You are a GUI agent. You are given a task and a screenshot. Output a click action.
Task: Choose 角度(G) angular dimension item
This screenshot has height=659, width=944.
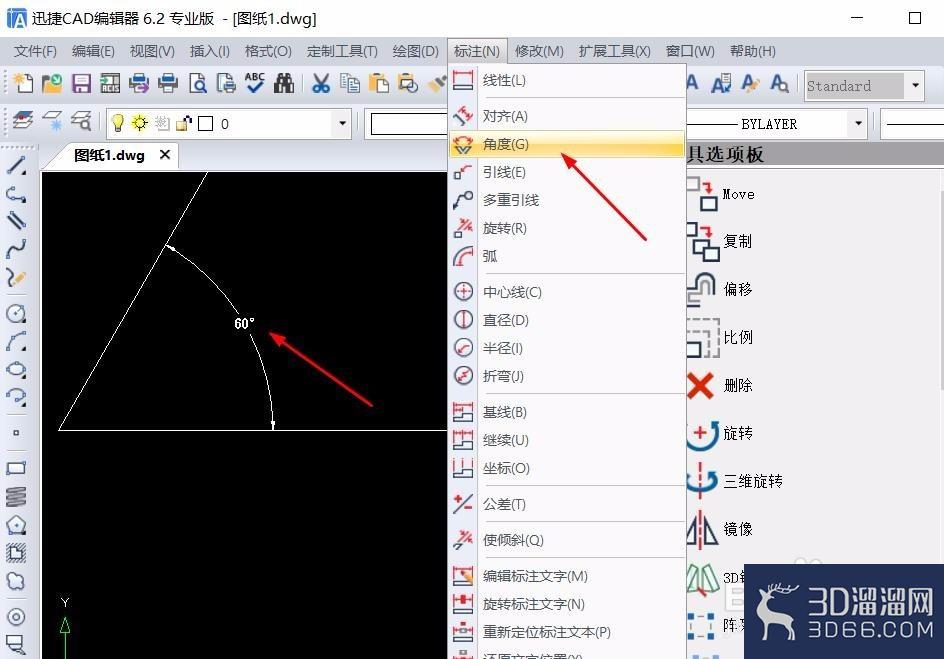tap(567, 144)
